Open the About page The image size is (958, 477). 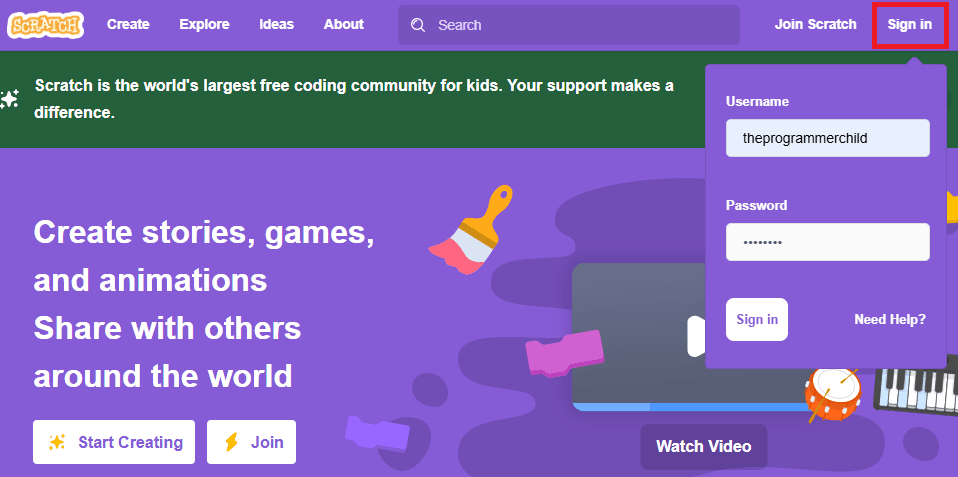click(x=344, y=25)
